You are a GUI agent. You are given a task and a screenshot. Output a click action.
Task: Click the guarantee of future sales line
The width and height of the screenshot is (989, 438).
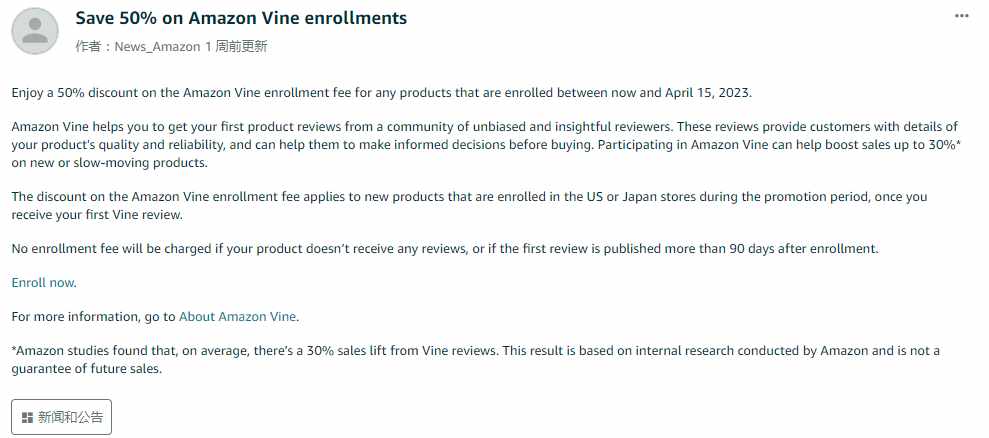click(87, 369)
